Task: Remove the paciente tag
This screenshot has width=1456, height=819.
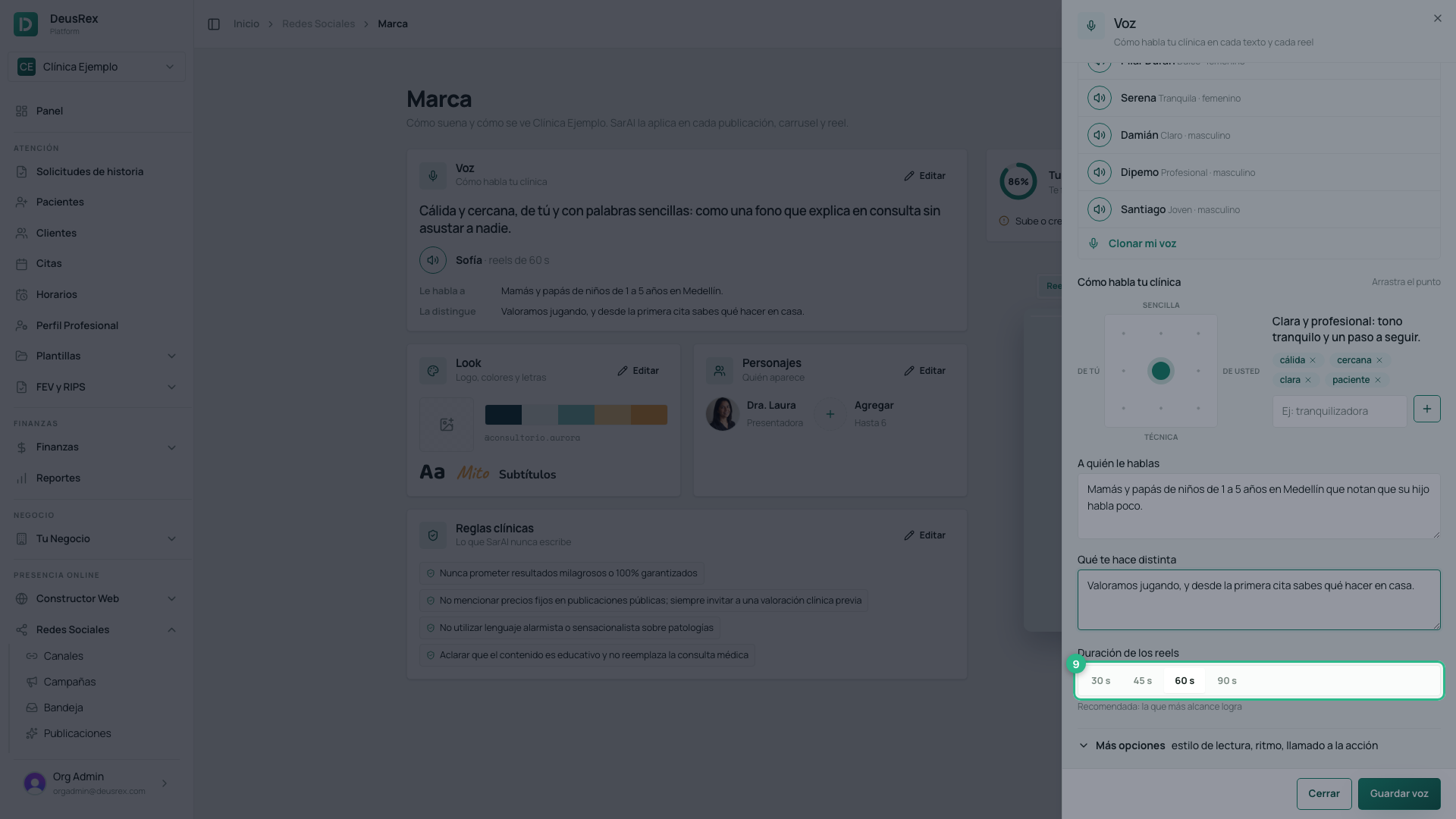Action: click(x=1378, y=380)
